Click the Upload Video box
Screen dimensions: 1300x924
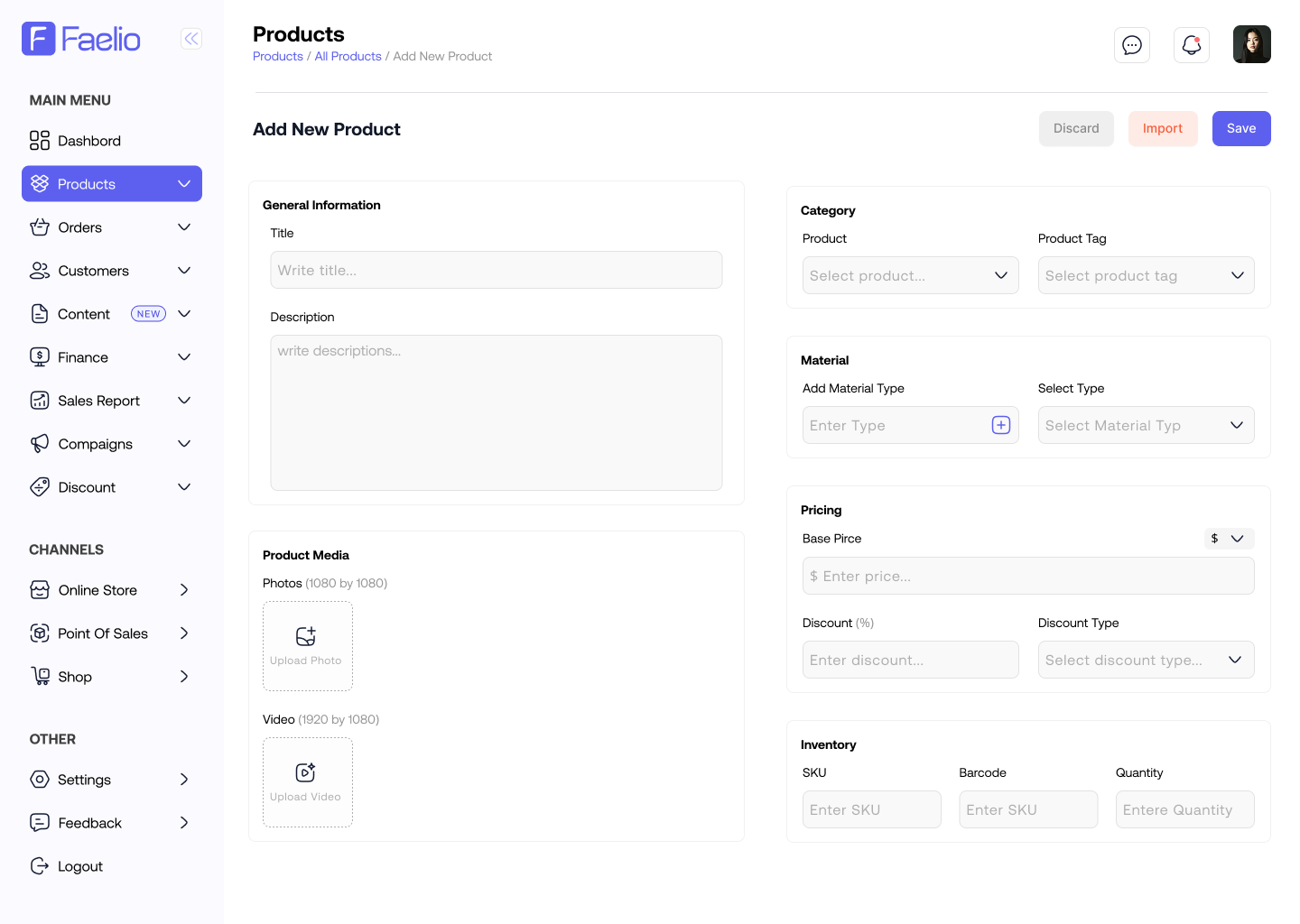click(x=307, y=782)
